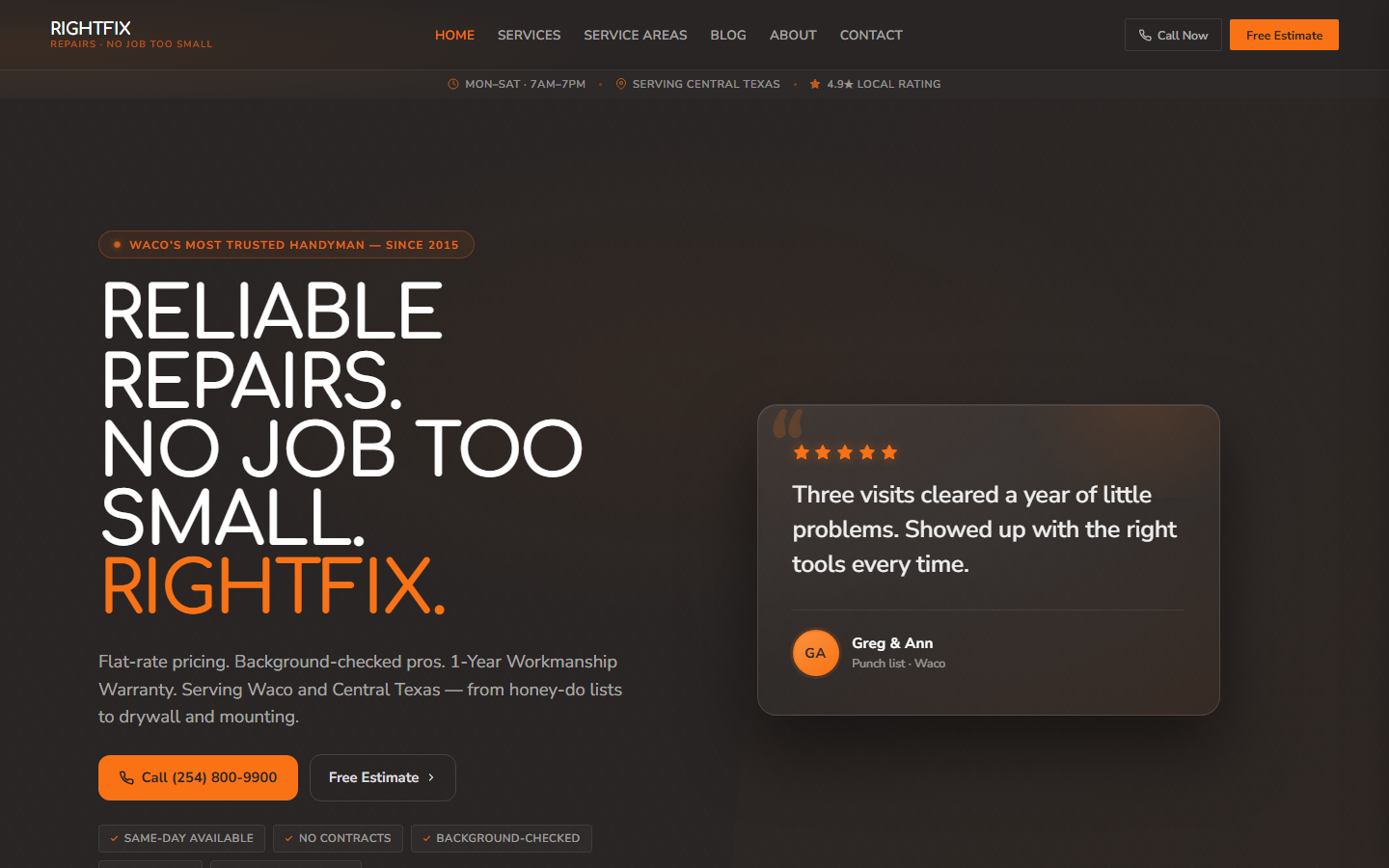The width and height of the screenshot is (1389, 868).
Task: Visit the About page link
Action: [793, 35]
